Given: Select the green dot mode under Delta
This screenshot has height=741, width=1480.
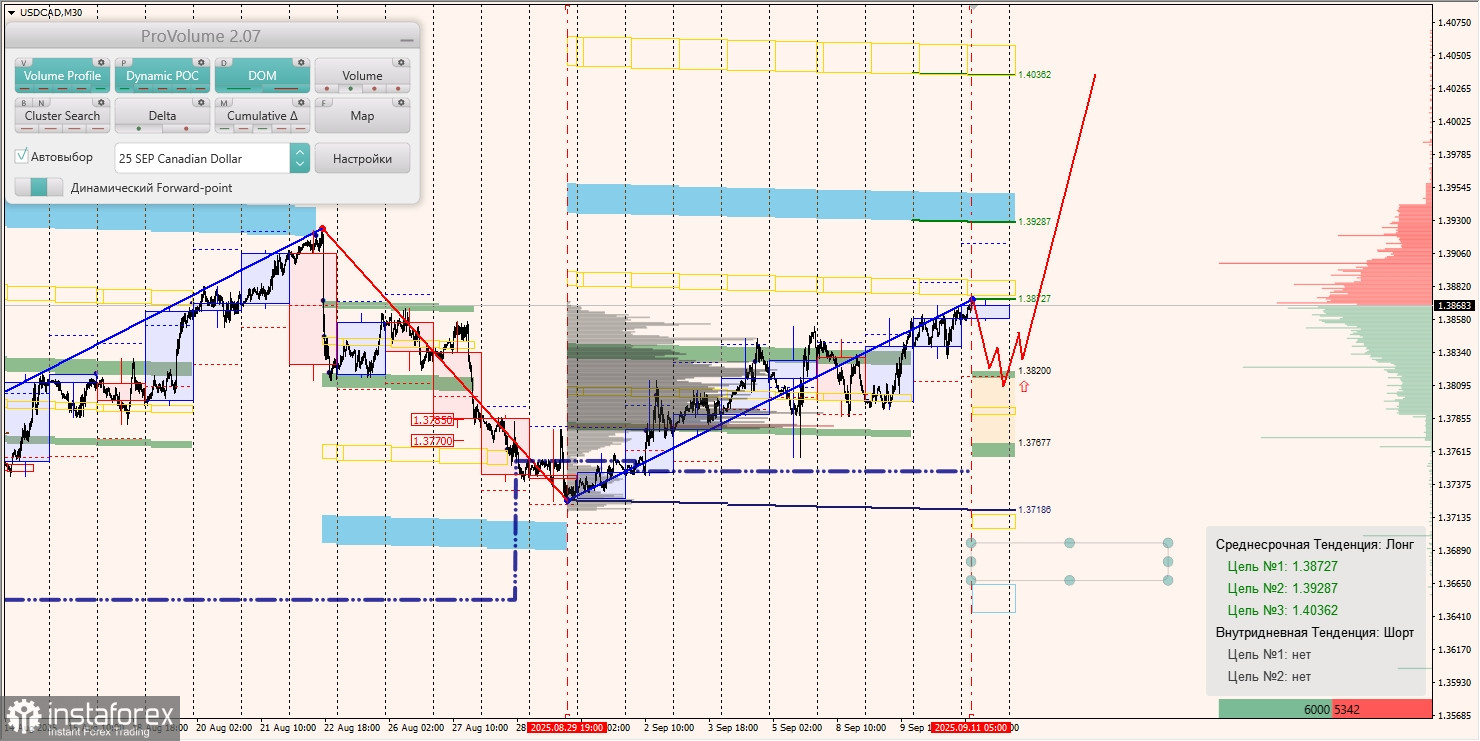Looking at the screenshot, I should [x=139, y=128].
